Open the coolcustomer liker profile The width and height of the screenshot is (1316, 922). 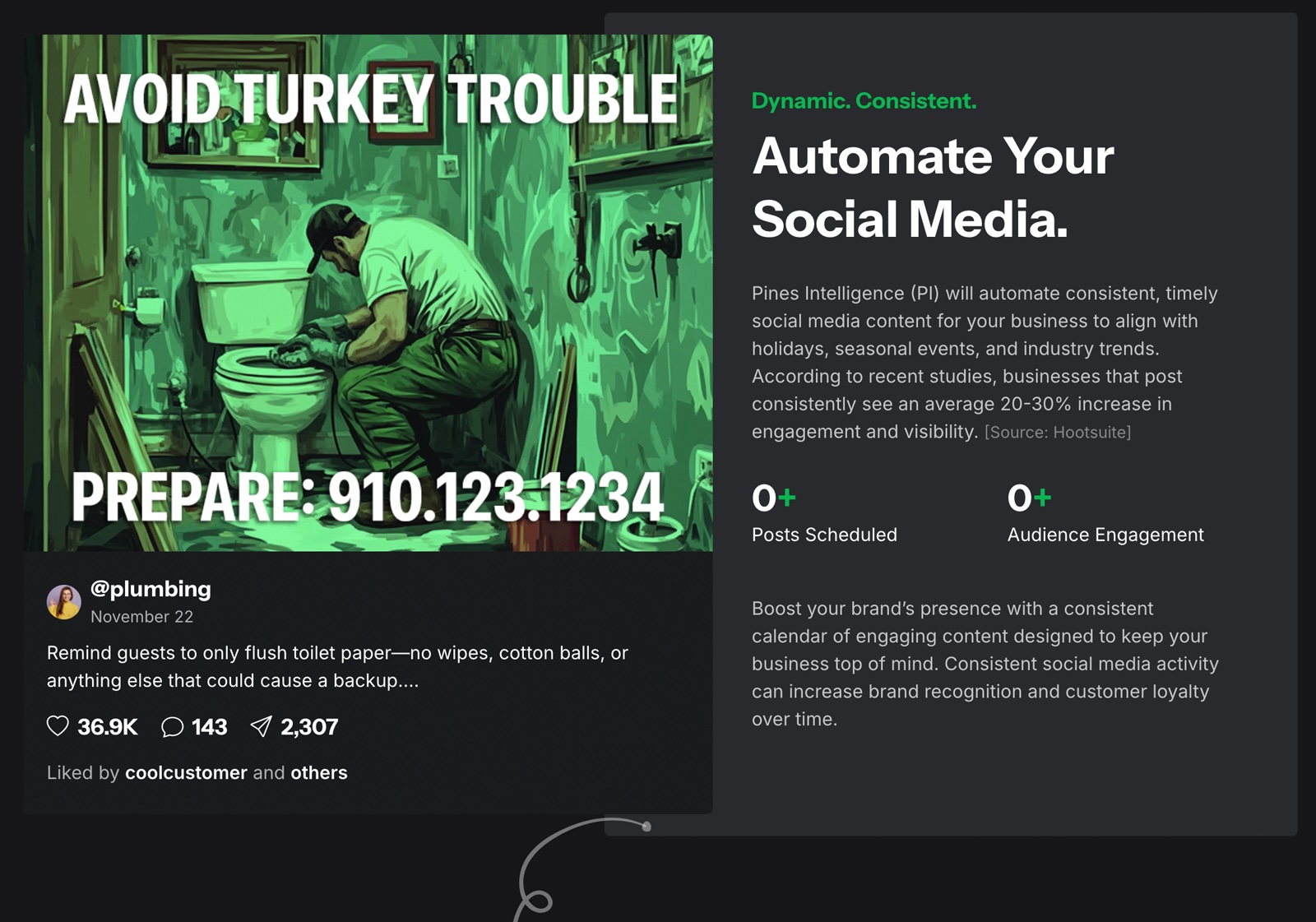[x=186, y=773]
